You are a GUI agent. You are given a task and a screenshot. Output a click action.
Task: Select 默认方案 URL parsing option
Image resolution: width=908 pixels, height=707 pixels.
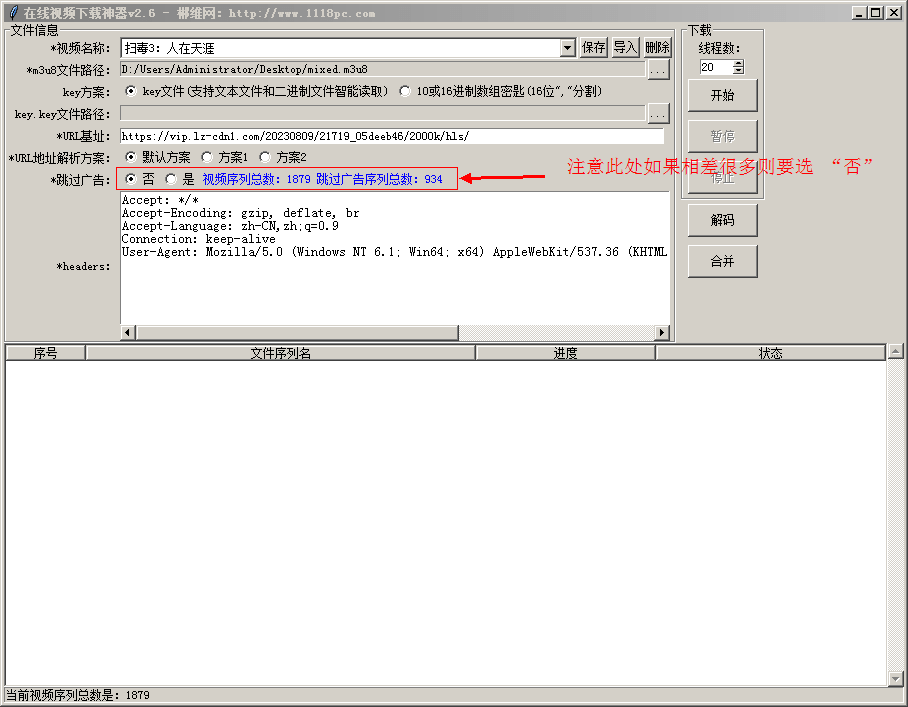click(131, 157)
